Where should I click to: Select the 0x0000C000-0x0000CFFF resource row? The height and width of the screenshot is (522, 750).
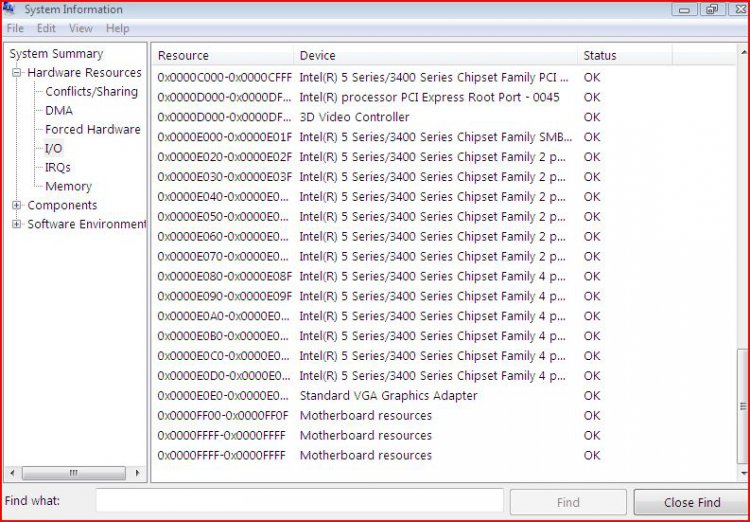click(x=445, y=78)
